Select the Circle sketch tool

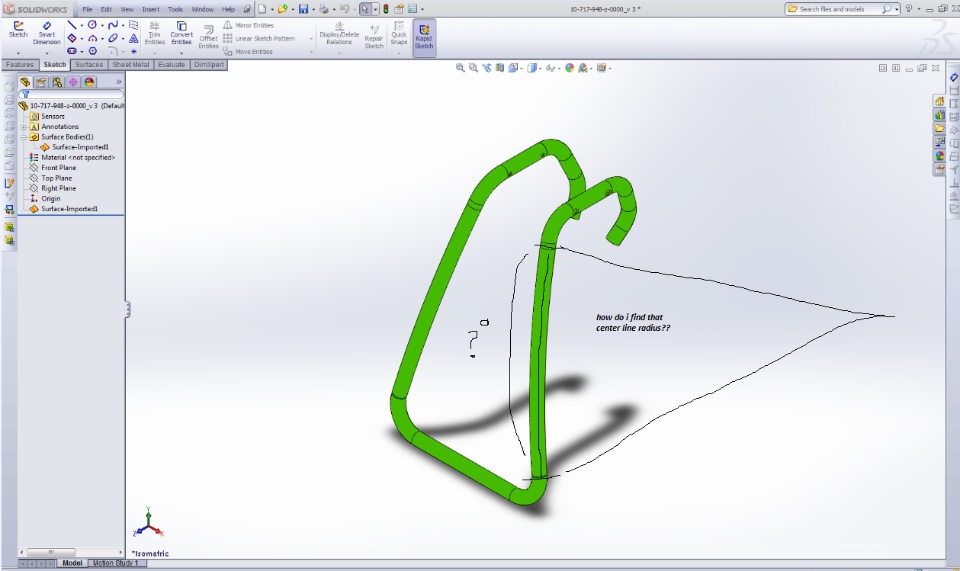[x=92, y=25]
